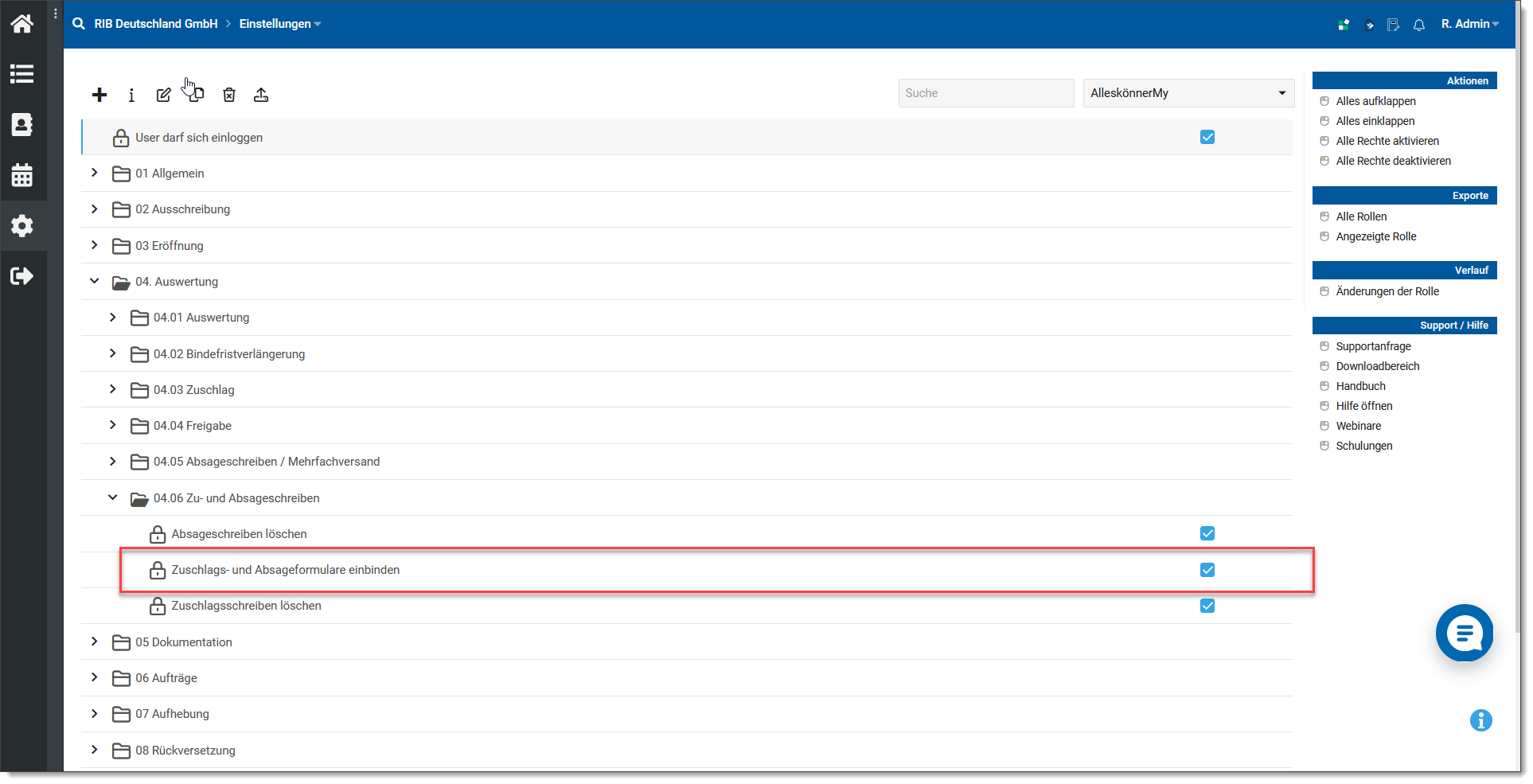Toggle Zuschlags- und Absageformulare einbinden checkbox

(1207, 570)
